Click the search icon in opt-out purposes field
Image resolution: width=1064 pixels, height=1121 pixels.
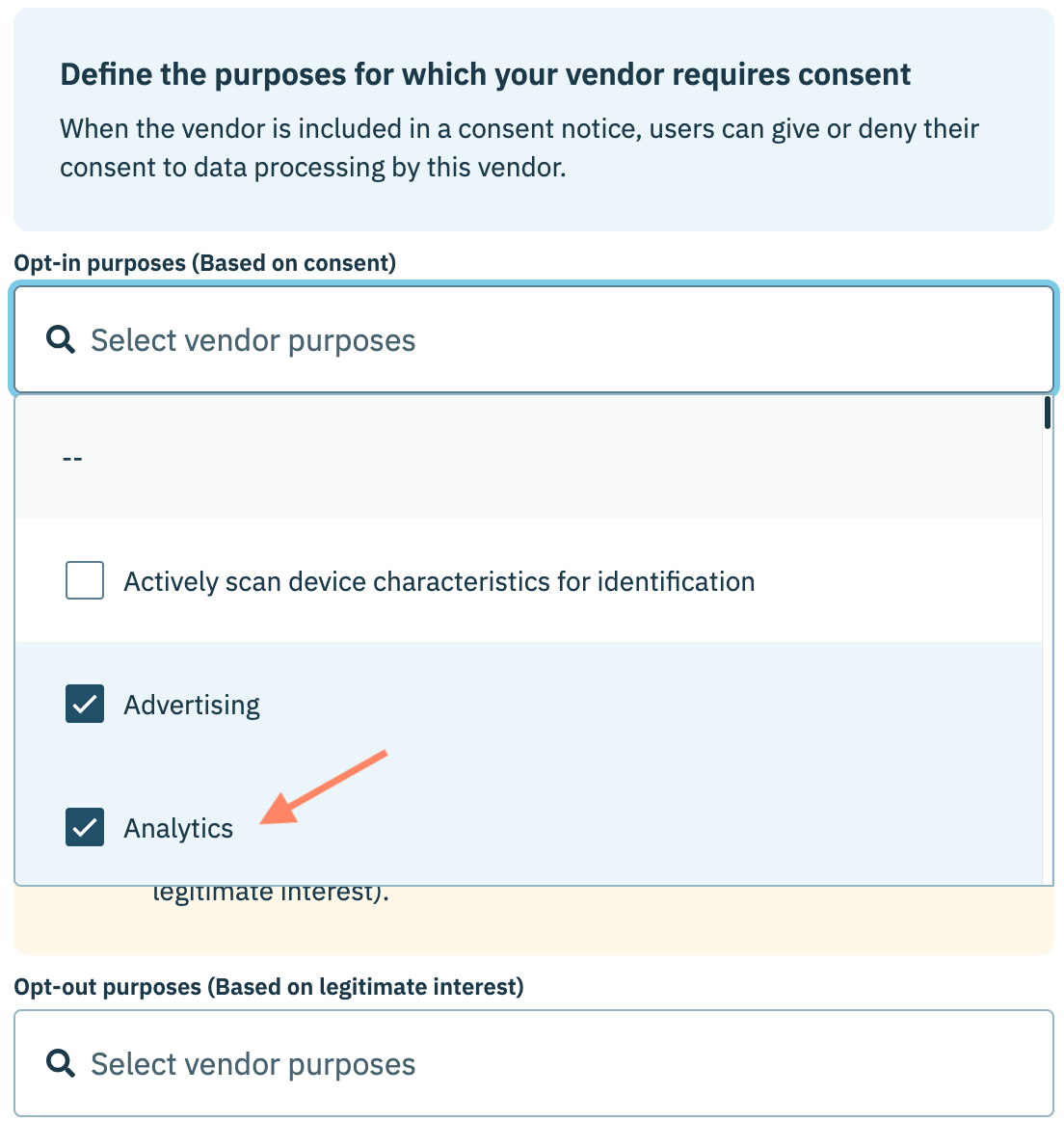(61, 1063)
